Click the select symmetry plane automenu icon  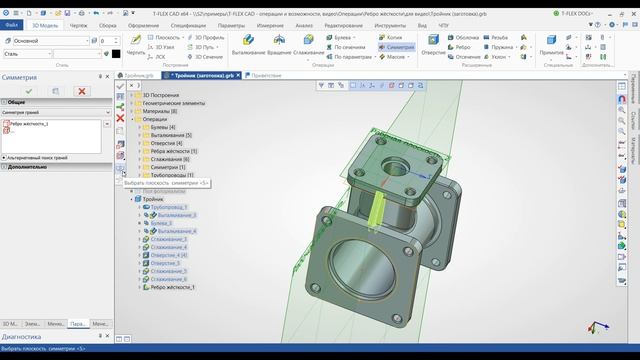[x=120, y=168]
